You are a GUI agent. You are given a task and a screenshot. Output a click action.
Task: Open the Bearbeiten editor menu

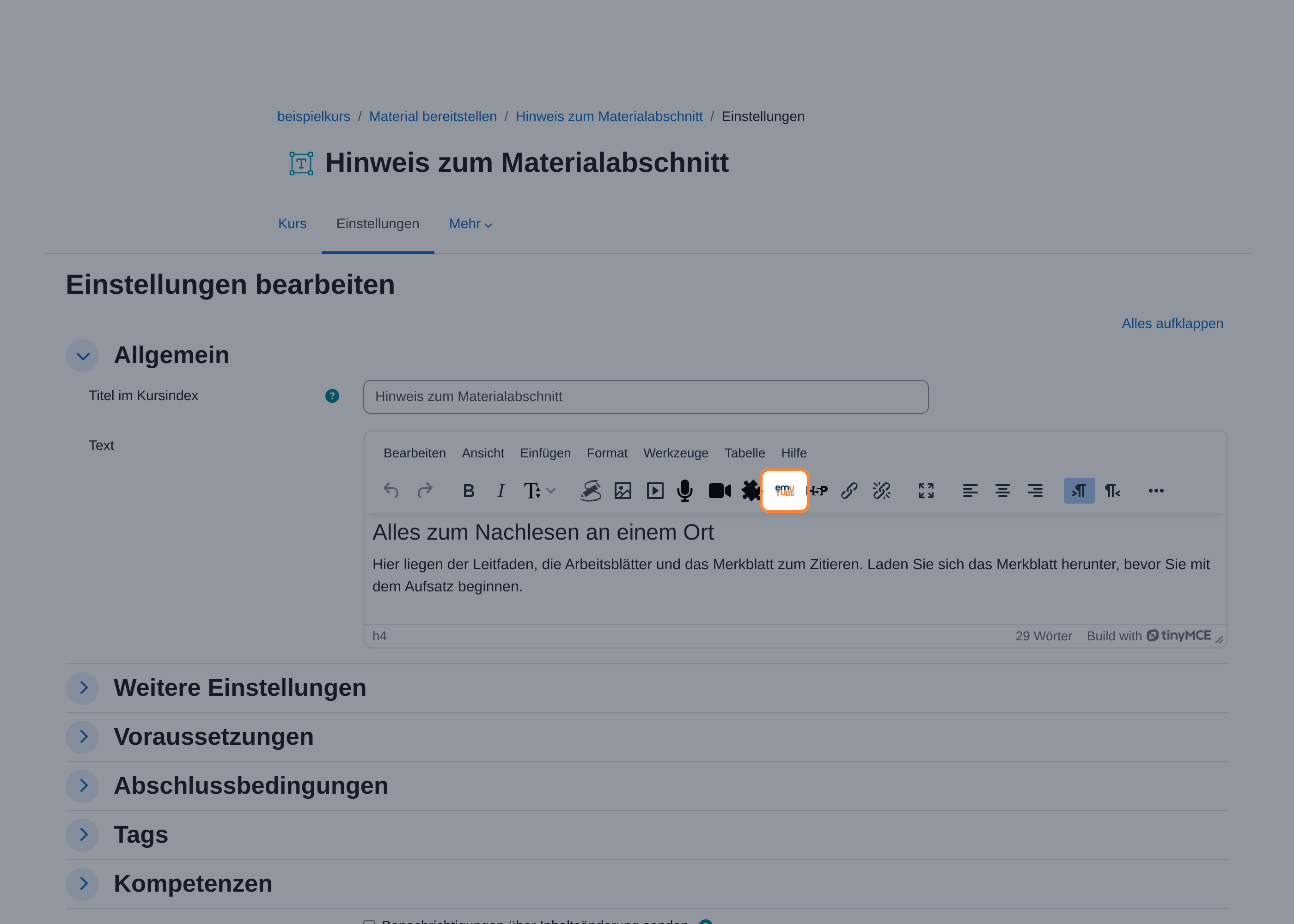click(415, 453)
